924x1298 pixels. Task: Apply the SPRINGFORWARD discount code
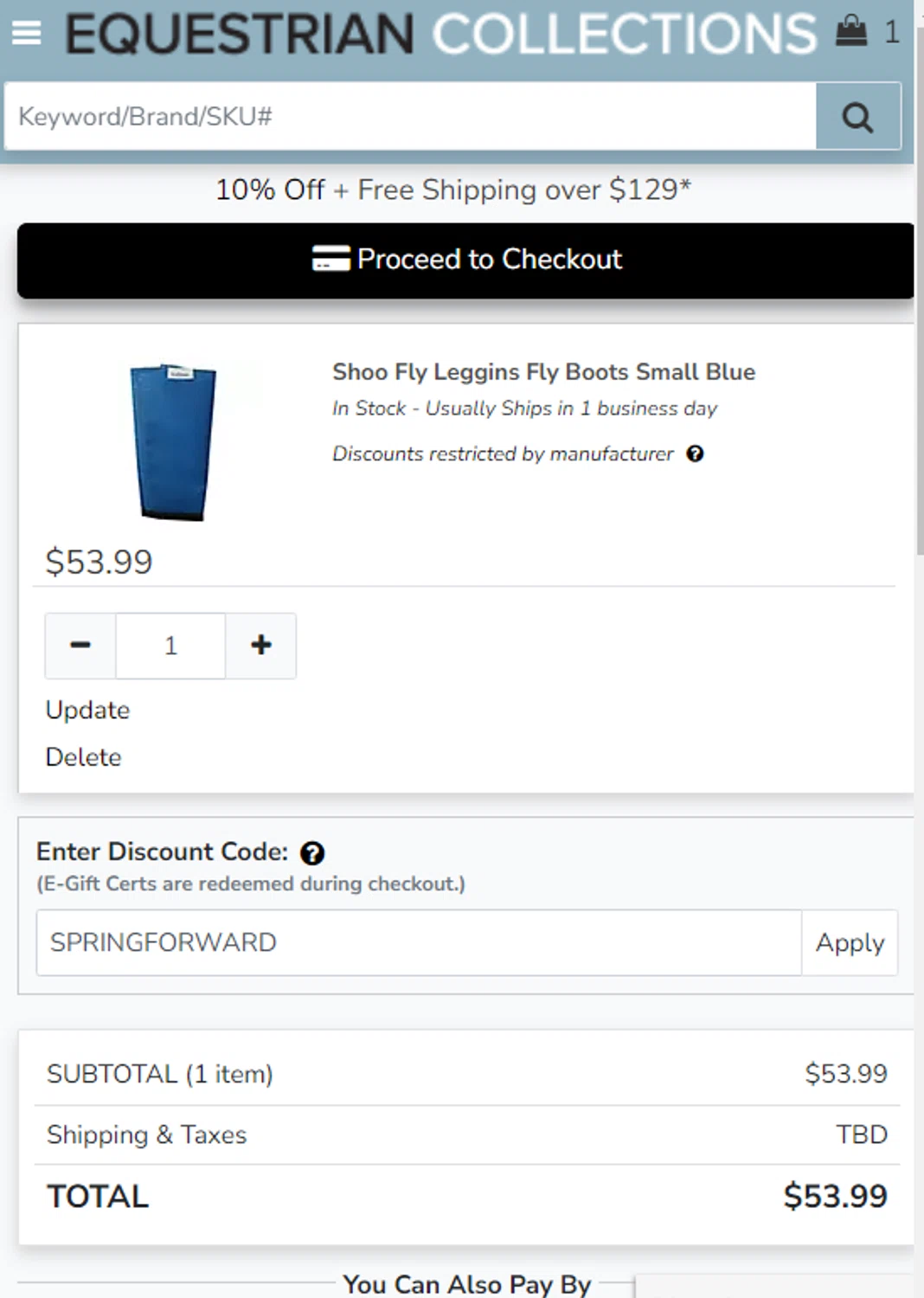point(850,942)
